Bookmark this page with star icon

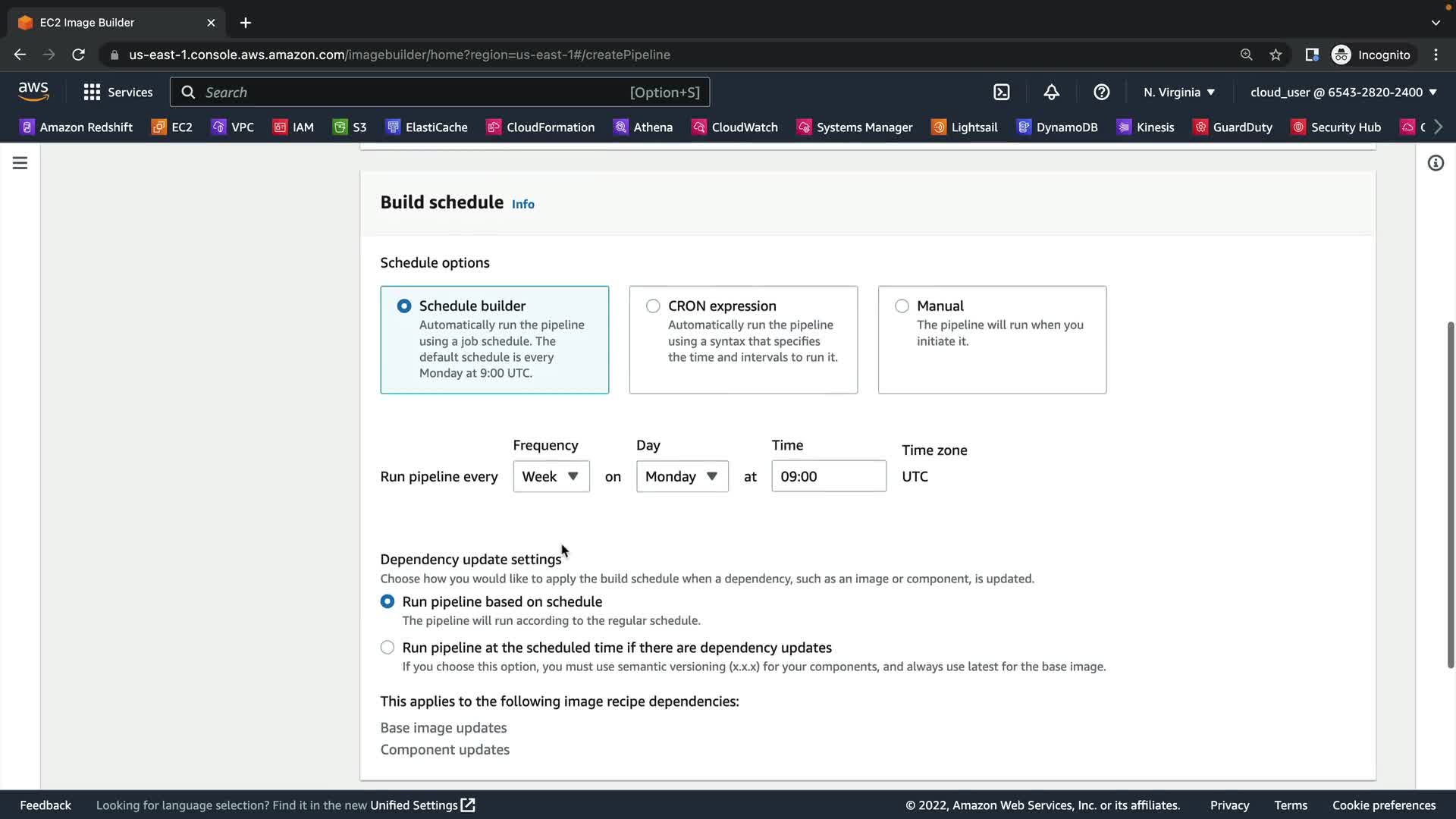pyautogui.click(x=1276, y=55)
